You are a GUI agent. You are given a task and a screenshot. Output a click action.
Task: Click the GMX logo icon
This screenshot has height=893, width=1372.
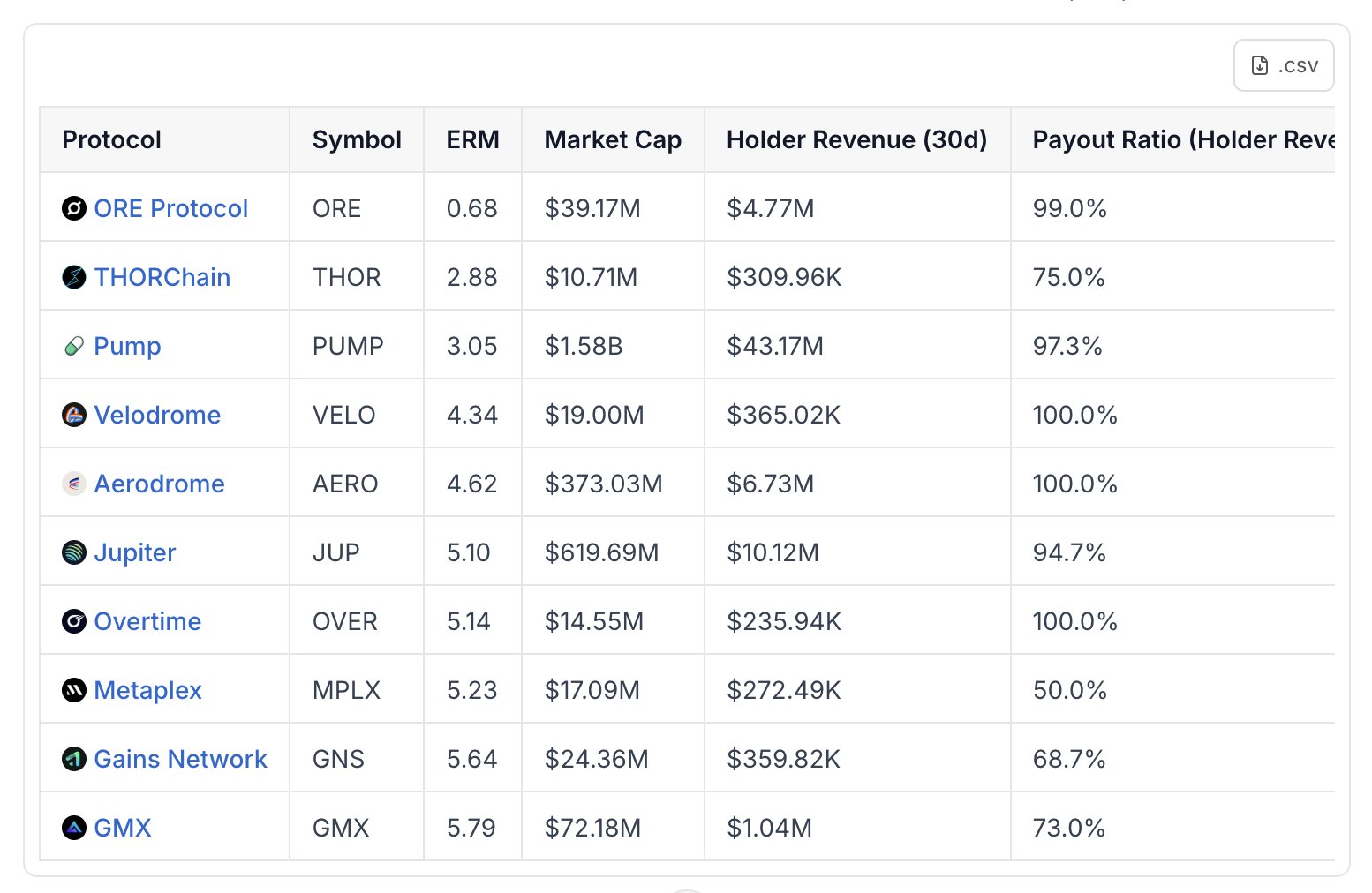click(74, 828)
